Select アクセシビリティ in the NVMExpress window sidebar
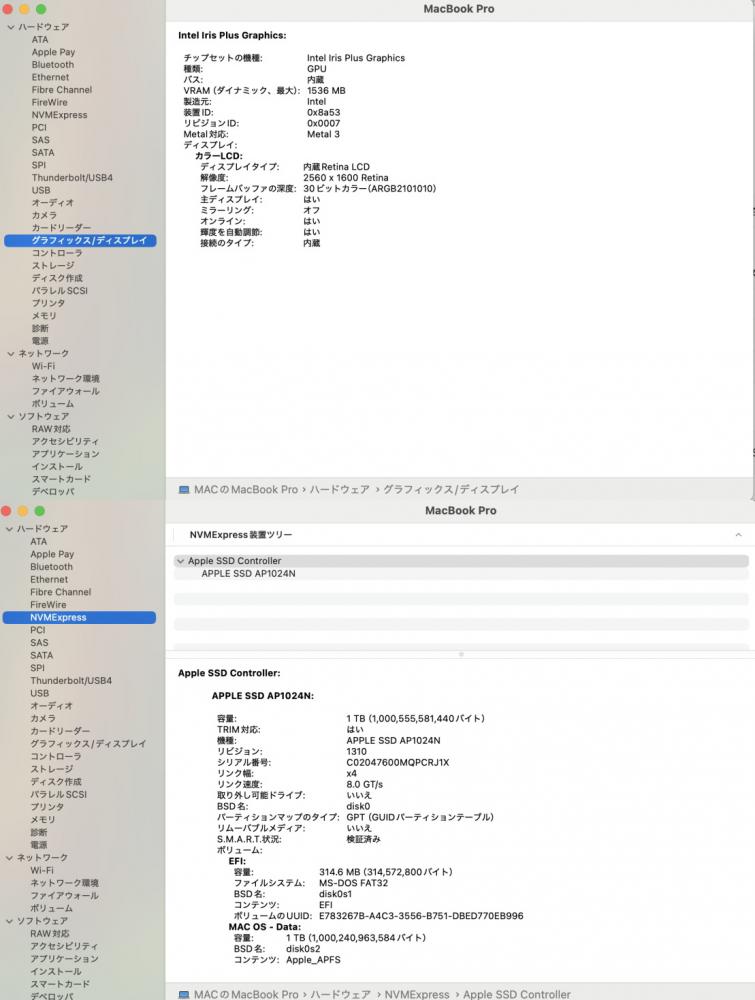 point(64,946)
